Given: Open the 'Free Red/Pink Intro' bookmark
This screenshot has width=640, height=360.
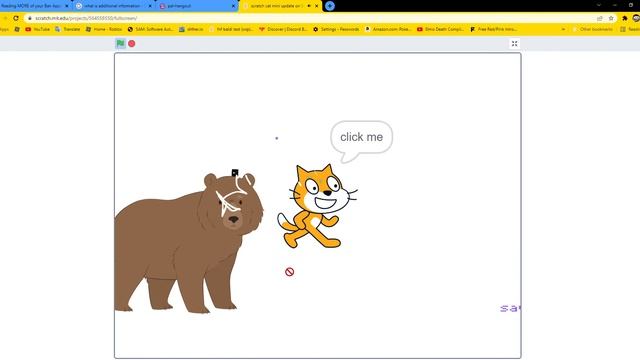Looking at the screenshot, I should point(494,29).
